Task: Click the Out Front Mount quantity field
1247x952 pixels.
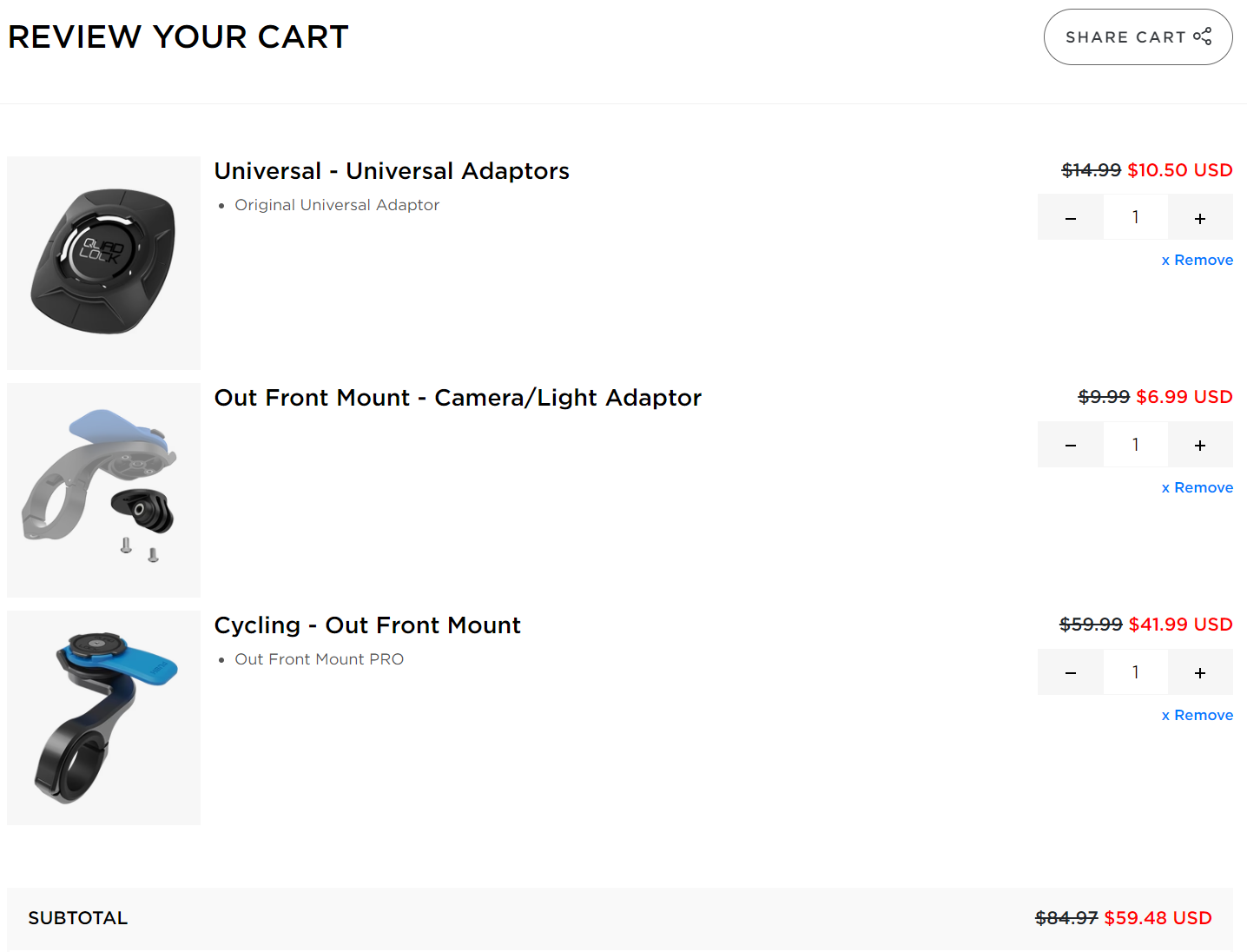Action: 1136,672
